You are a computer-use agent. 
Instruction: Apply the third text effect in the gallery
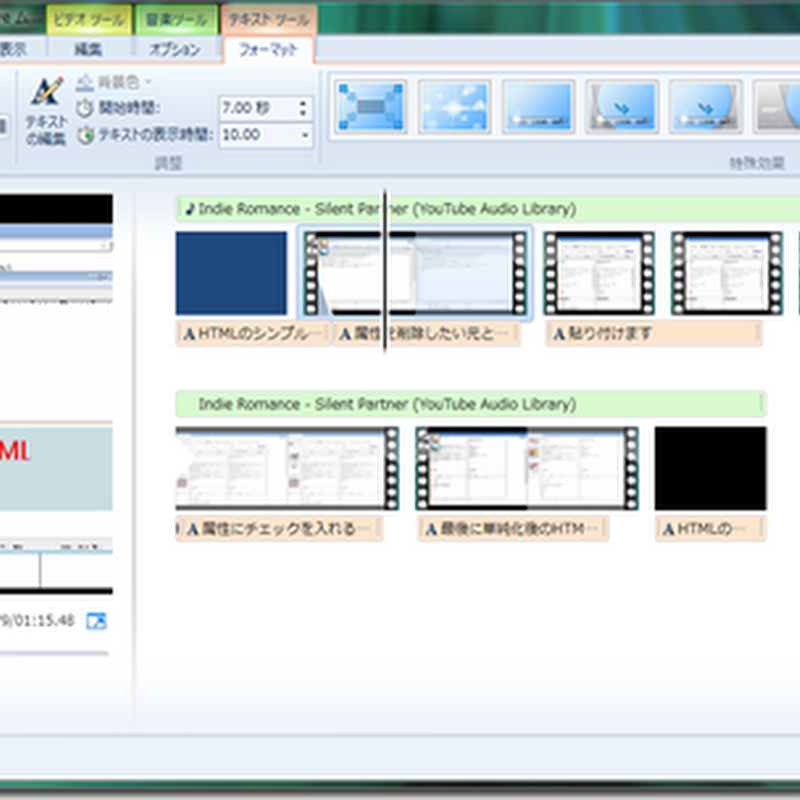coord(538,107)
